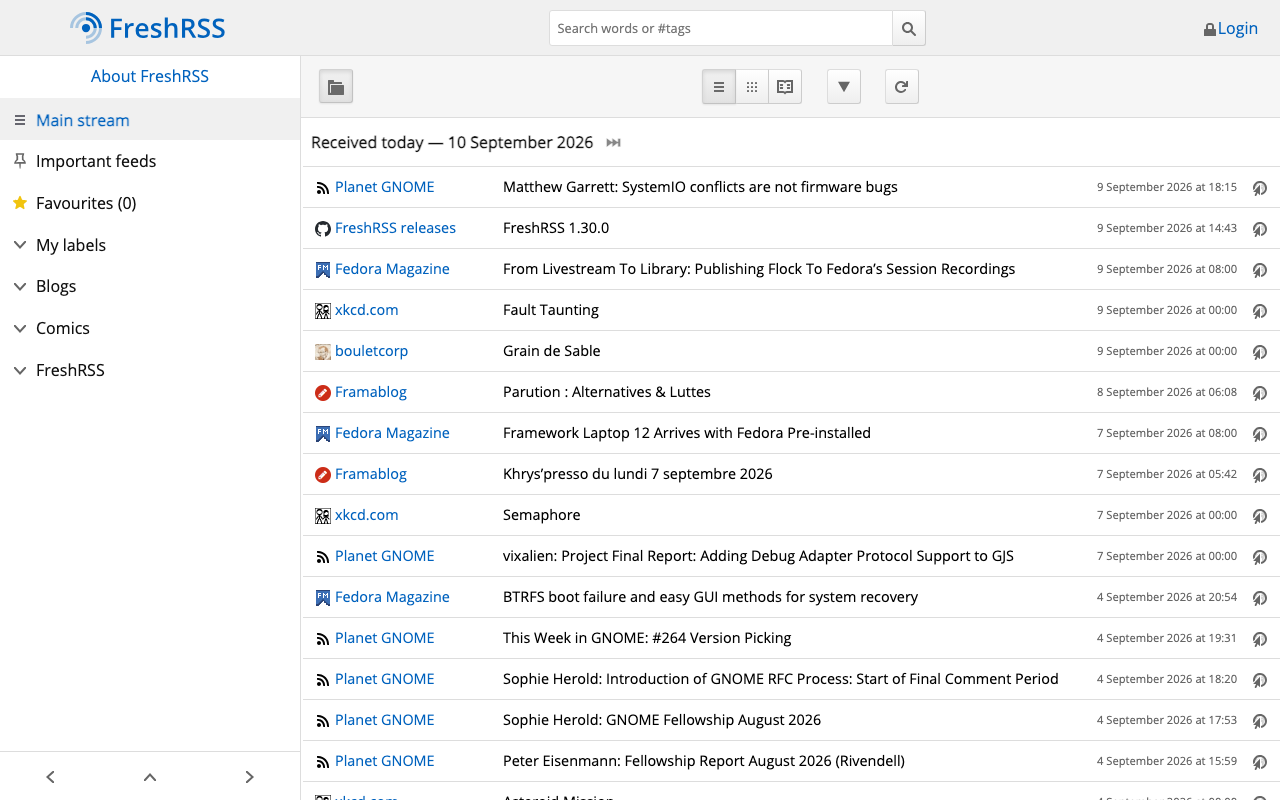The height and width of the screenshot is (800, 1280).
Task: Switch to normal list view
Action: (x=719, y=87)
